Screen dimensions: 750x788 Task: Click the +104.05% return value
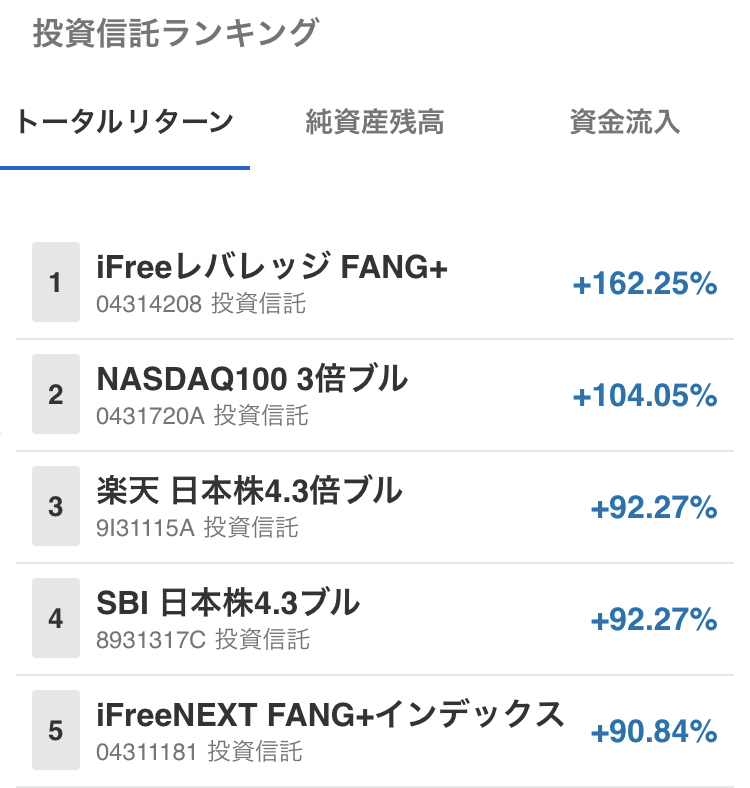point(645,396)
